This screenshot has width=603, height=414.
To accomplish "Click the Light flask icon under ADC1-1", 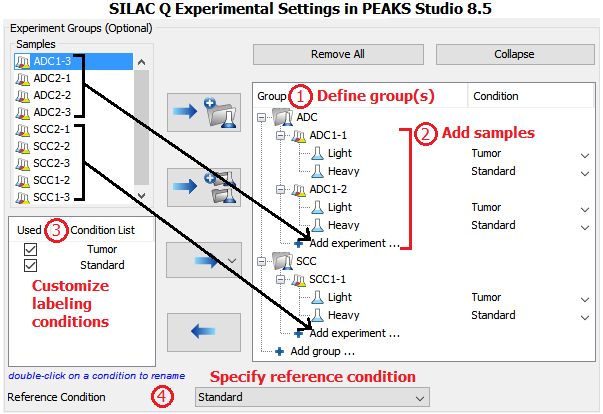I will pyautogui.click(x=317, y=153).
